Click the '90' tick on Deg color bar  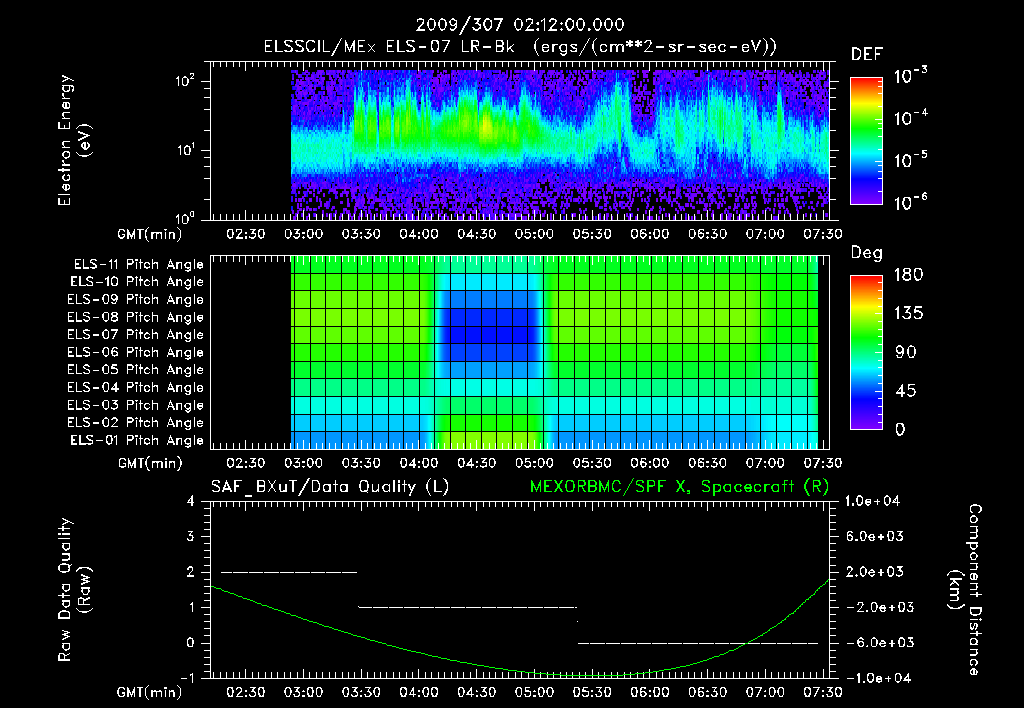[x=905, y=352]
